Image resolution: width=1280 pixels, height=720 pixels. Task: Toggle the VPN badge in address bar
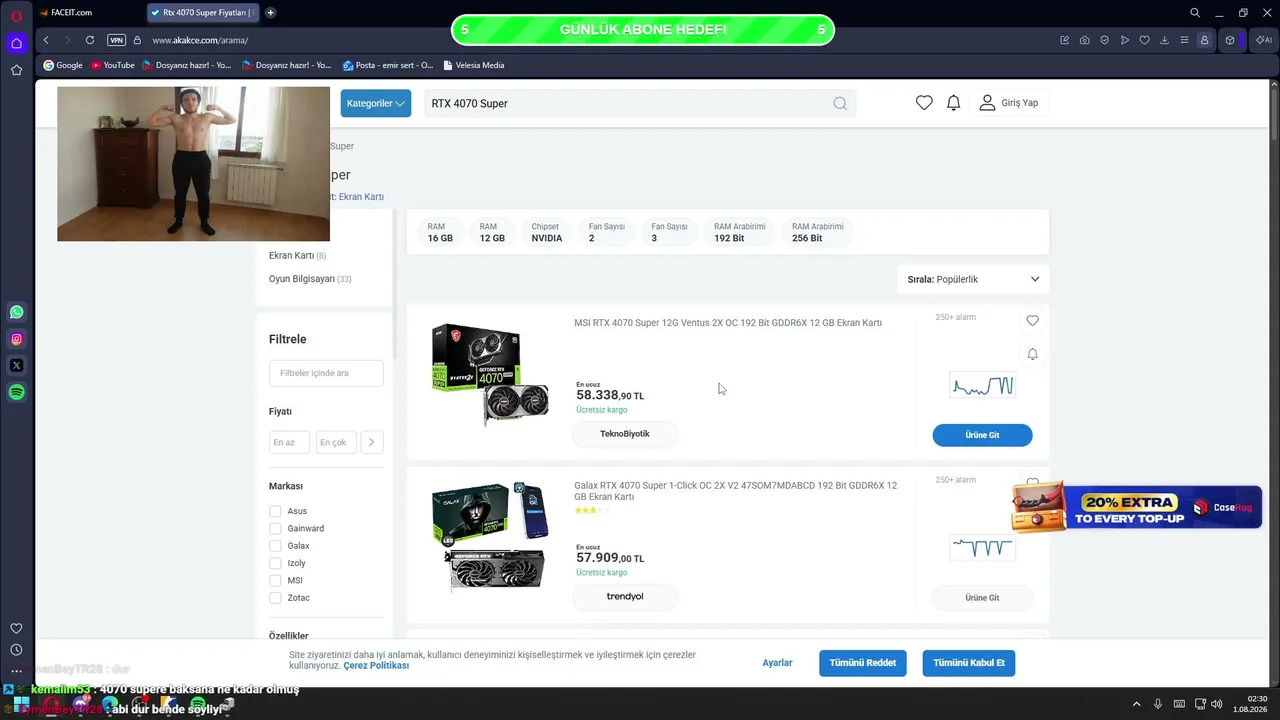pyautogui.click(x=117, y=40)
